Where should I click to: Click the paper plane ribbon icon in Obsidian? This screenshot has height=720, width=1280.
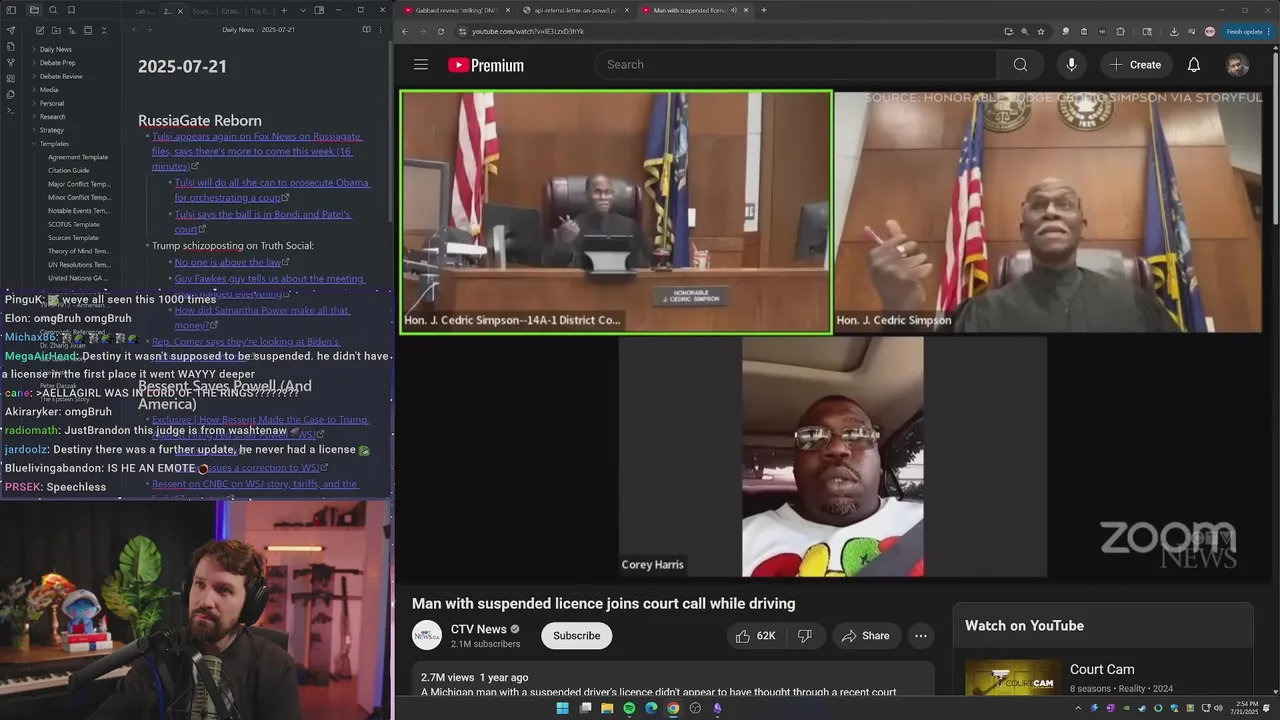tap(11, 30)
